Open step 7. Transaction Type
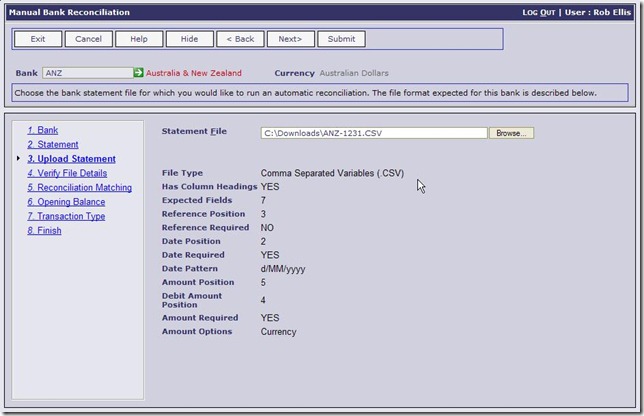 coord(66,216)
